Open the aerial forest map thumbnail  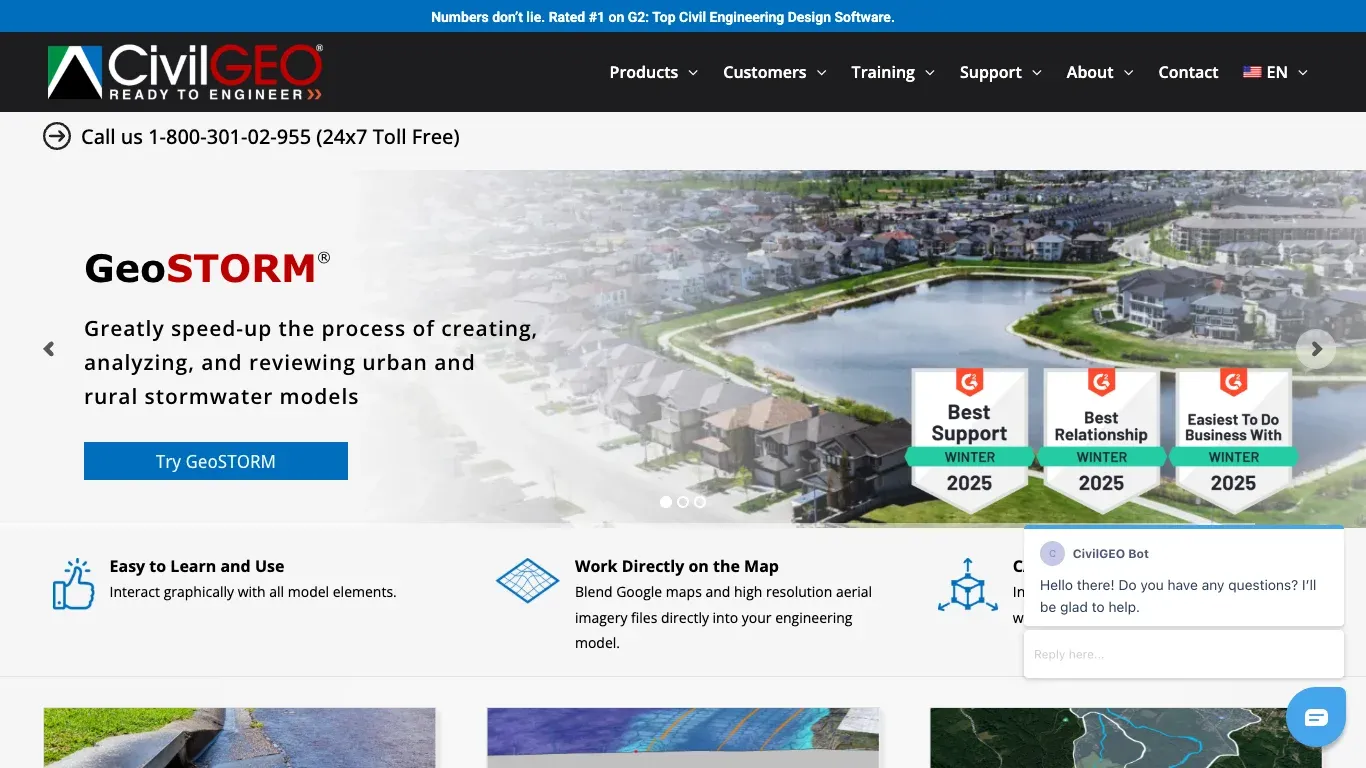pos(1126,738)
